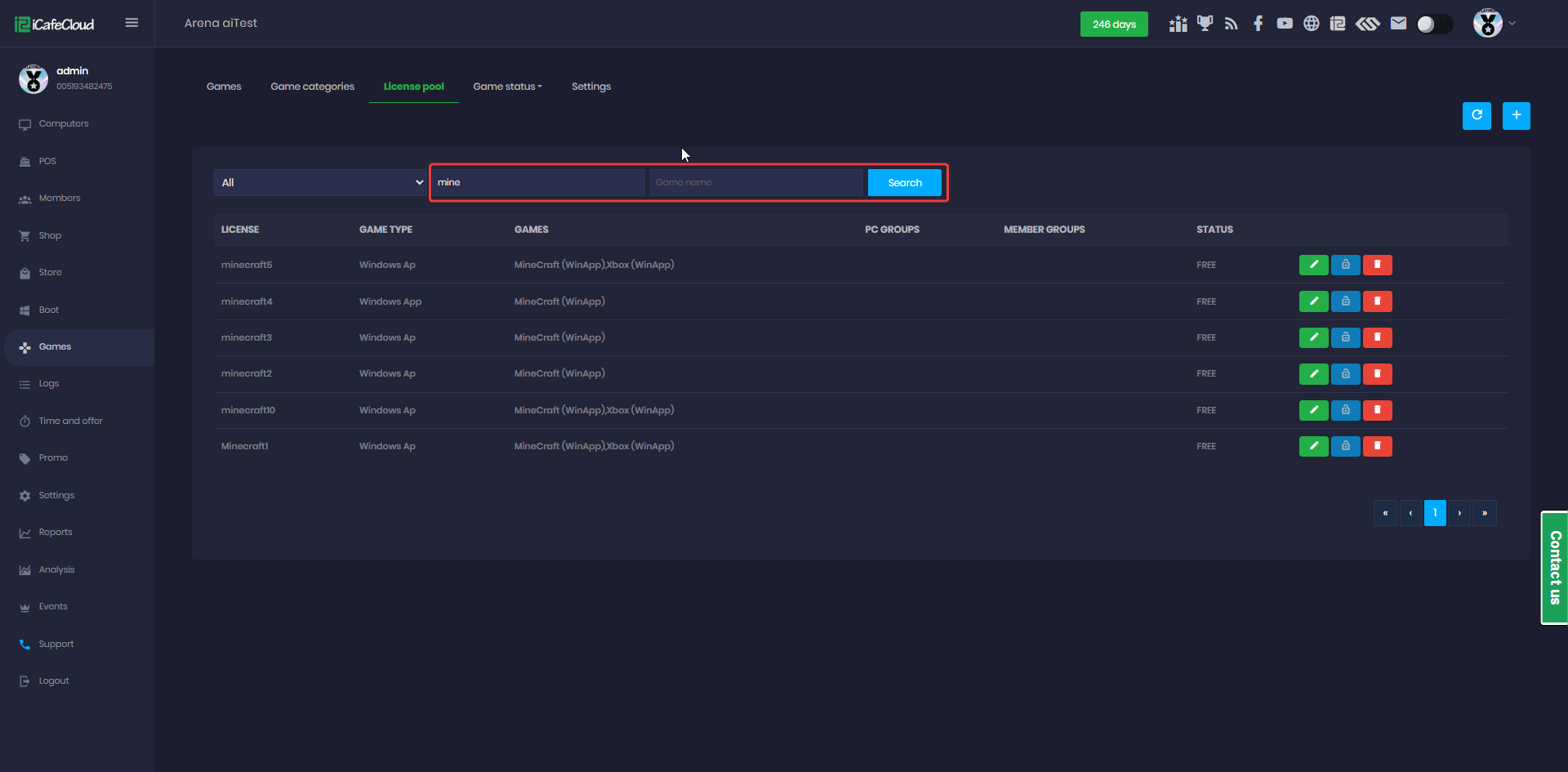
Task: Click the mail envelope icon in header
Action: (1398, 24)
